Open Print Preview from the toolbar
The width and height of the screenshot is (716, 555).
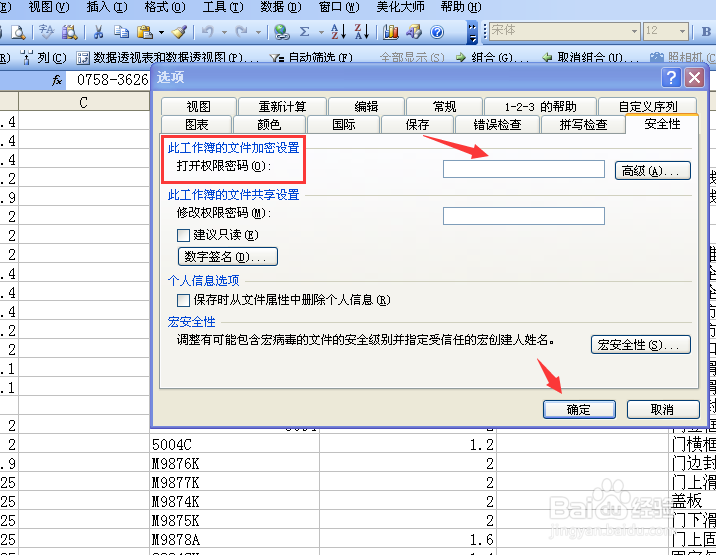(17, 32)
